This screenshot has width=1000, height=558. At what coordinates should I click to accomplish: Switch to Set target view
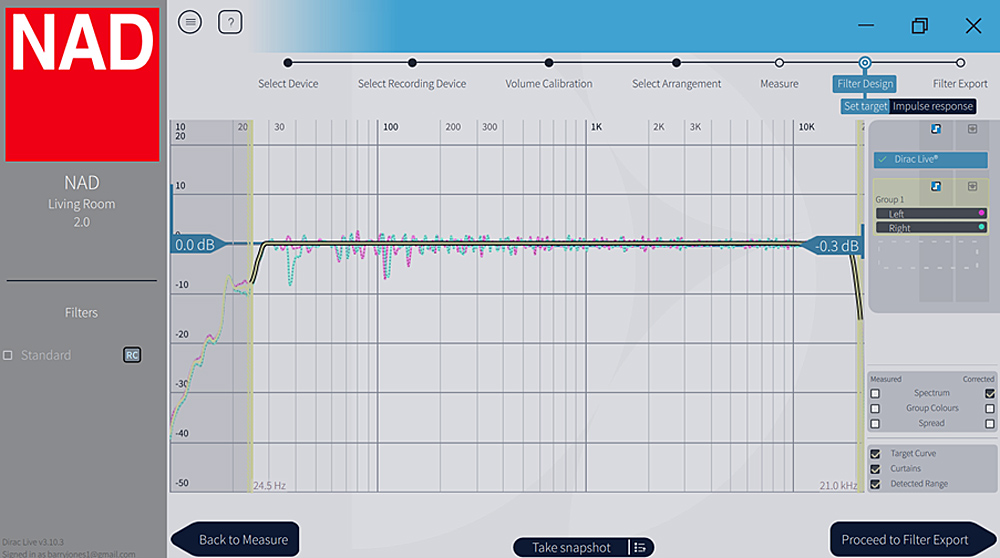(865, 106)
